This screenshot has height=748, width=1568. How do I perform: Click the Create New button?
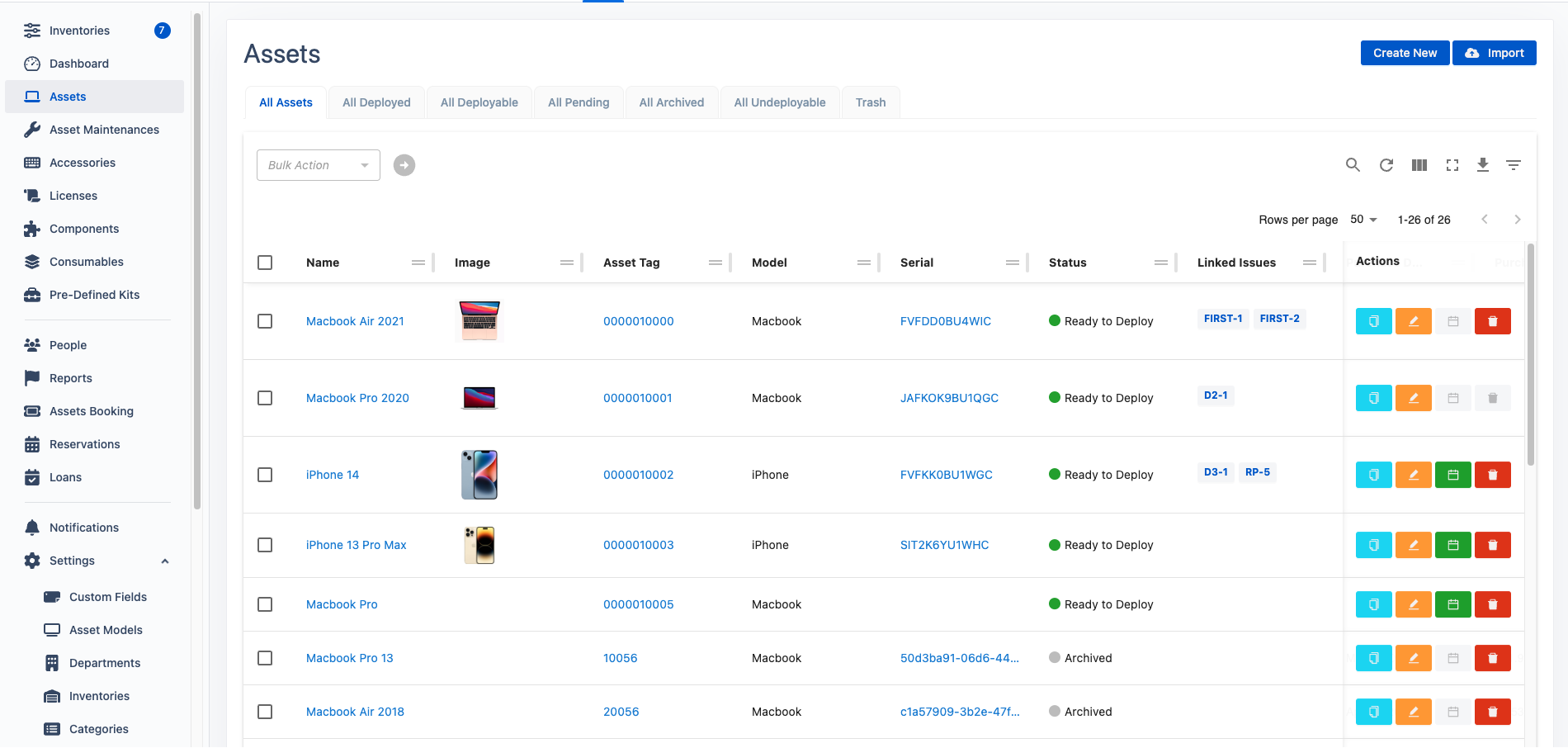coord(1405,53)
